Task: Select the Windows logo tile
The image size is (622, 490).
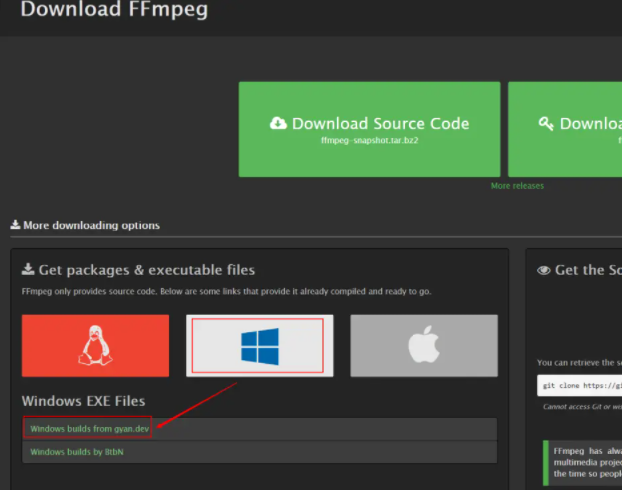Action: pyautogui.click(x=259, y=346)
